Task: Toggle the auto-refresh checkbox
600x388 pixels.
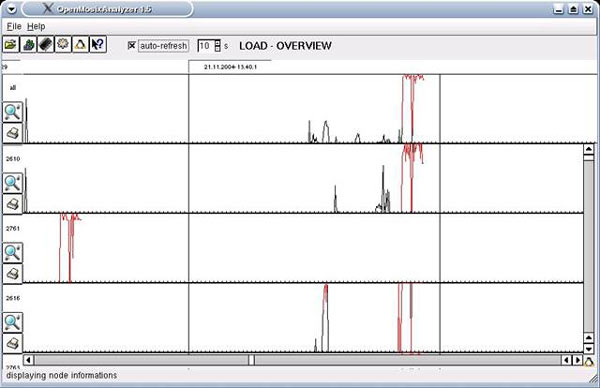Action: (132, 46)
